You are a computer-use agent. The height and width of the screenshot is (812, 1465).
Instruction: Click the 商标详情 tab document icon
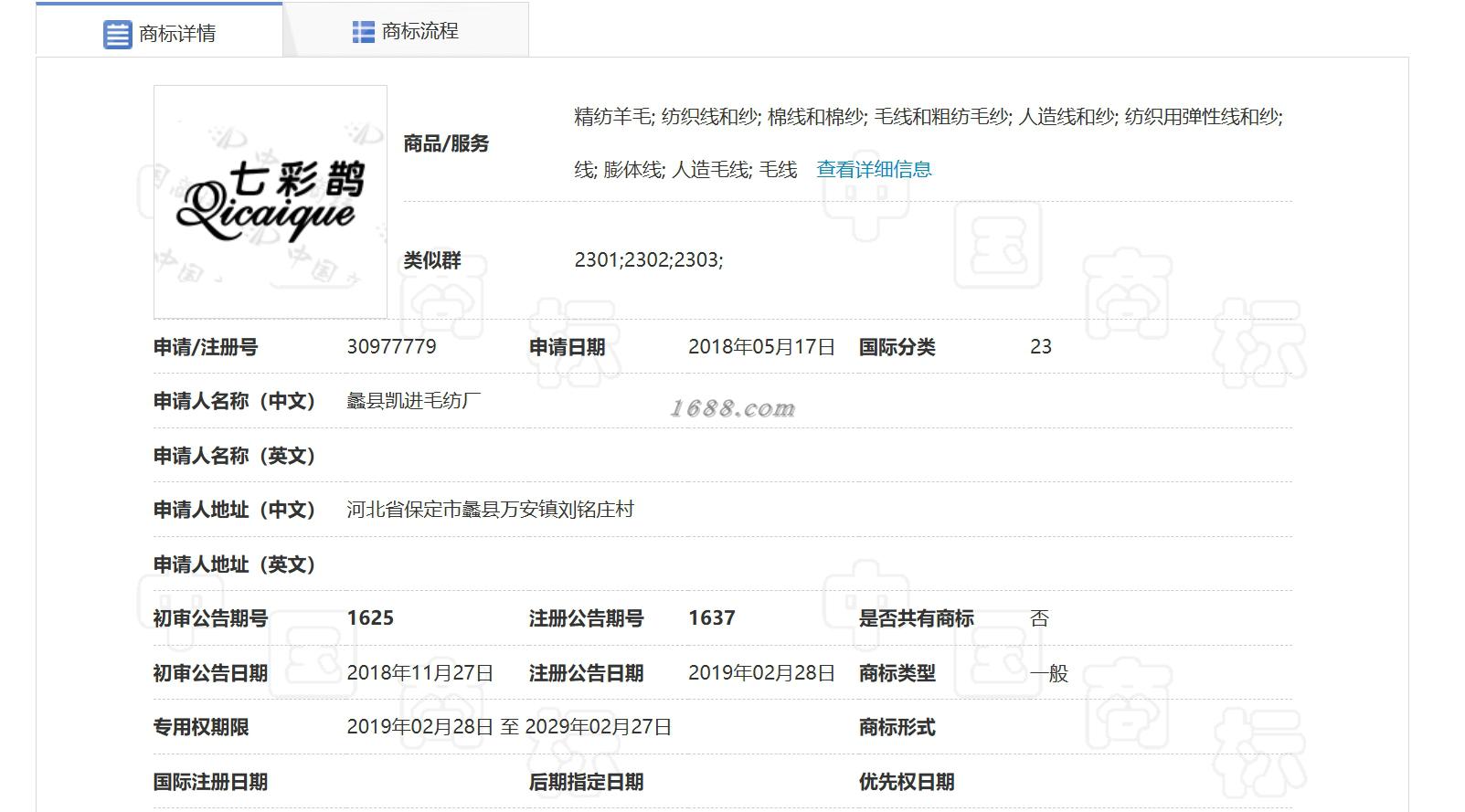click(x=117, y=35)
